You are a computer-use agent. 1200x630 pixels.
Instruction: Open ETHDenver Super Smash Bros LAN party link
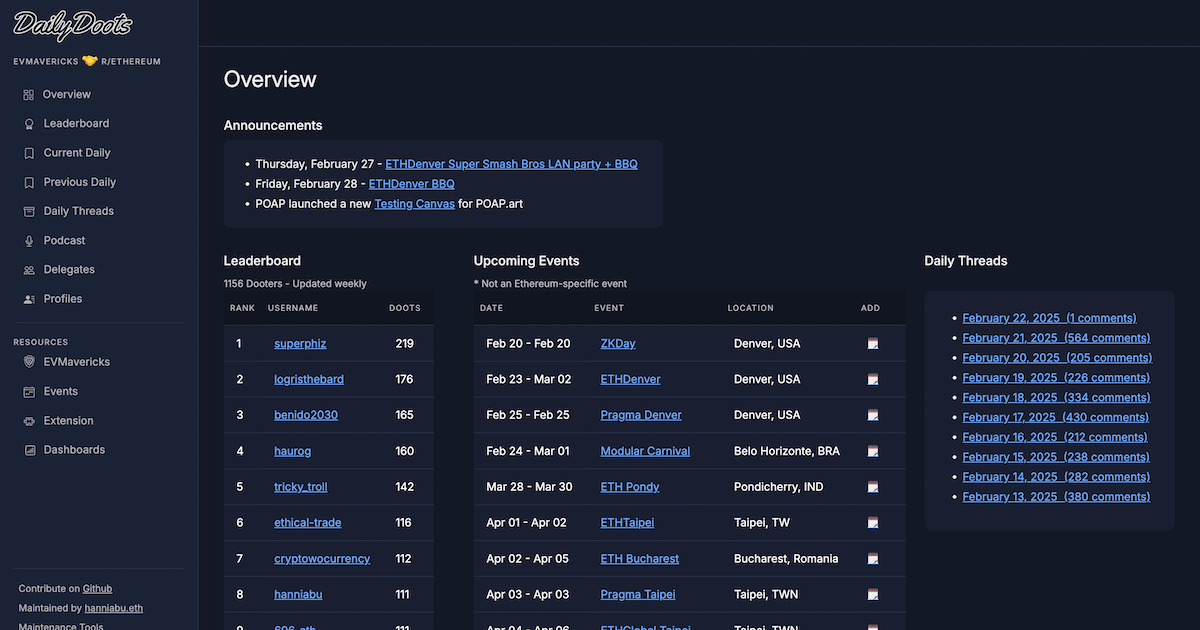(511, 164)
